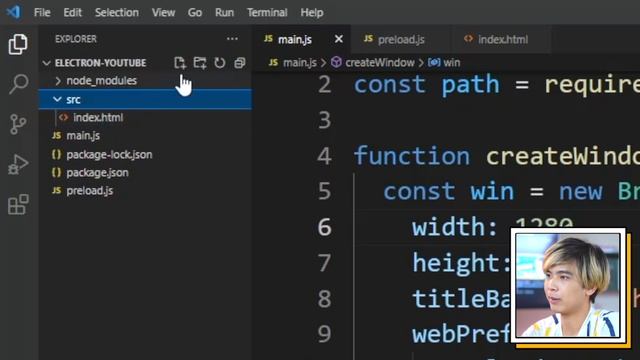Open the Selection menu
640x360 pixels.
click(117, 13)
